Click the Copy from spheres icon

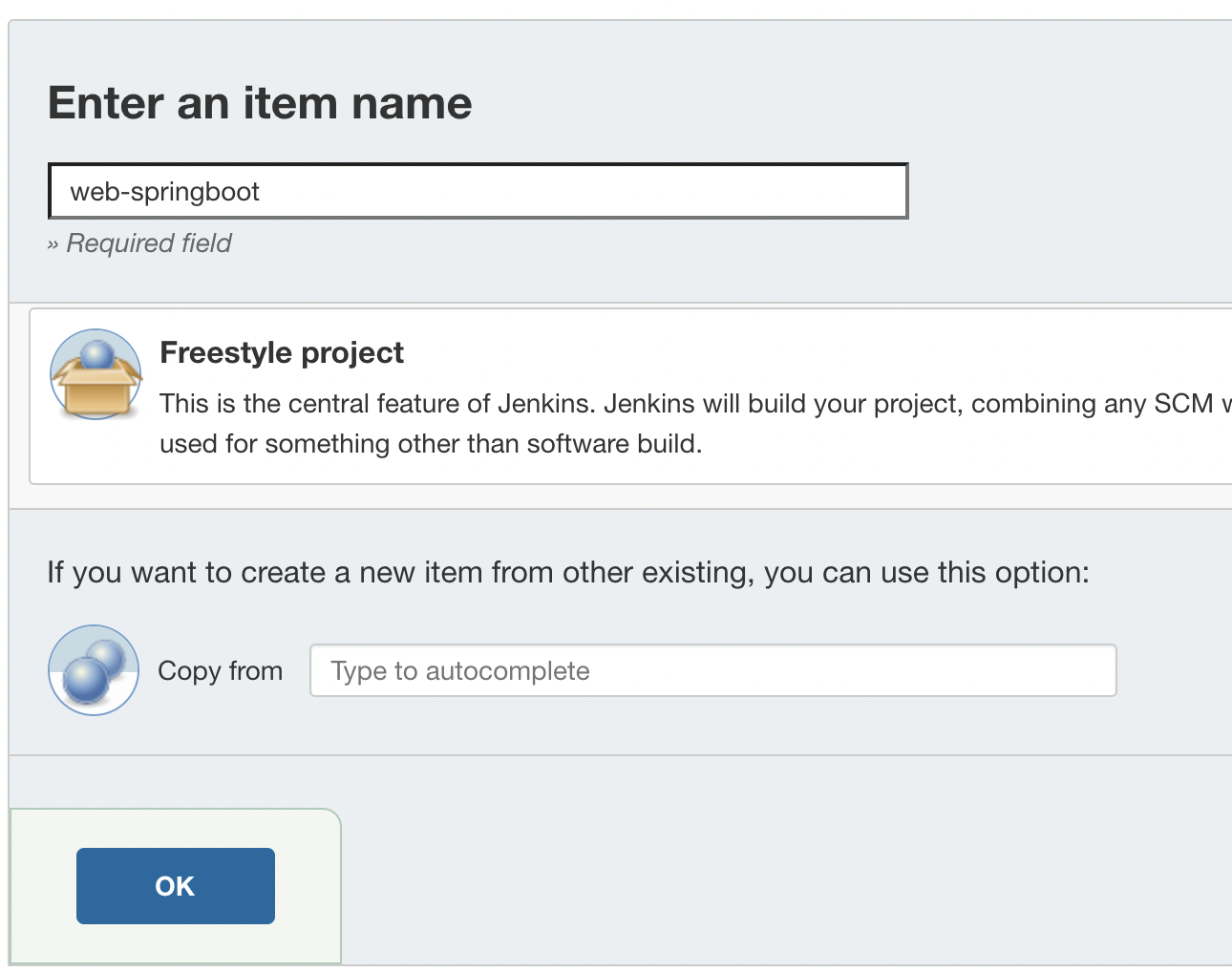click(94, 670)
